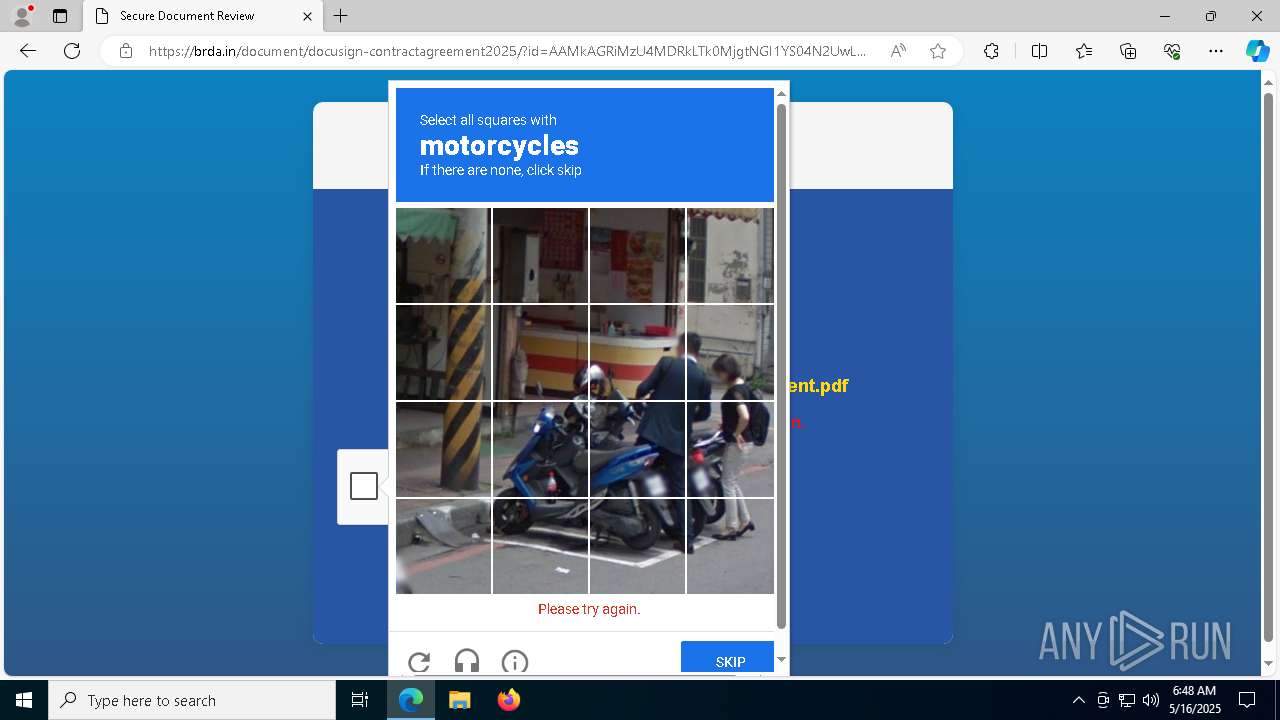Open the Collections icon
The height and width of the screenshot is (720, 1280).
click(1128, 51)
